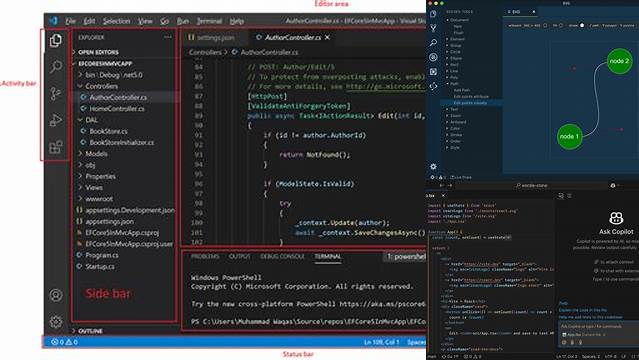The width and height of the screenshot is (639, 360).
Task: Open HomeController.cs in Explorer
Action: click(x=117, y=109)
